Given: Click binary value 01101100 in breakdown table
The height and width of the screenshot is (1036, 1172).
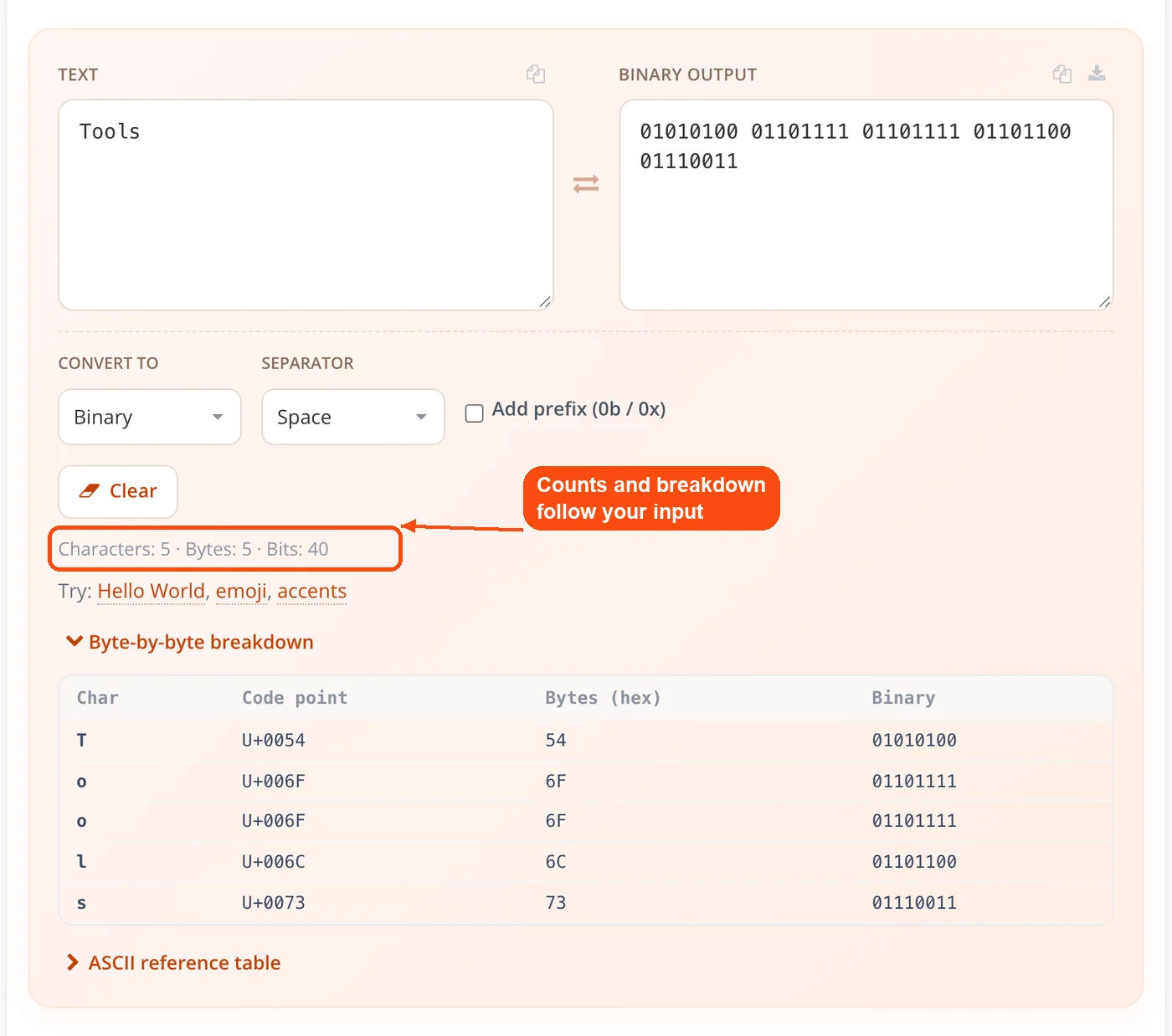Looking at the screenshot, I should (x=914, y=862).
